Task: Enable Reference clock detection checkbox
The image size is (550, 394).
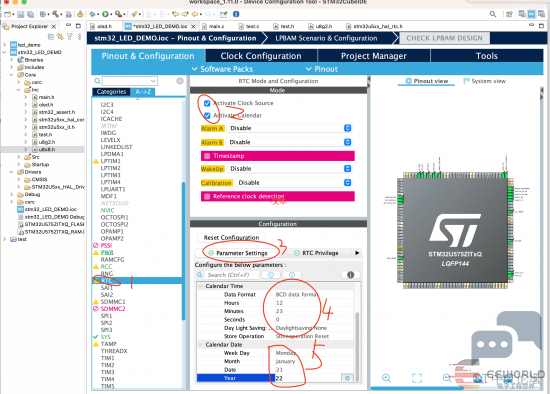Action: click(x=207, y=196)
